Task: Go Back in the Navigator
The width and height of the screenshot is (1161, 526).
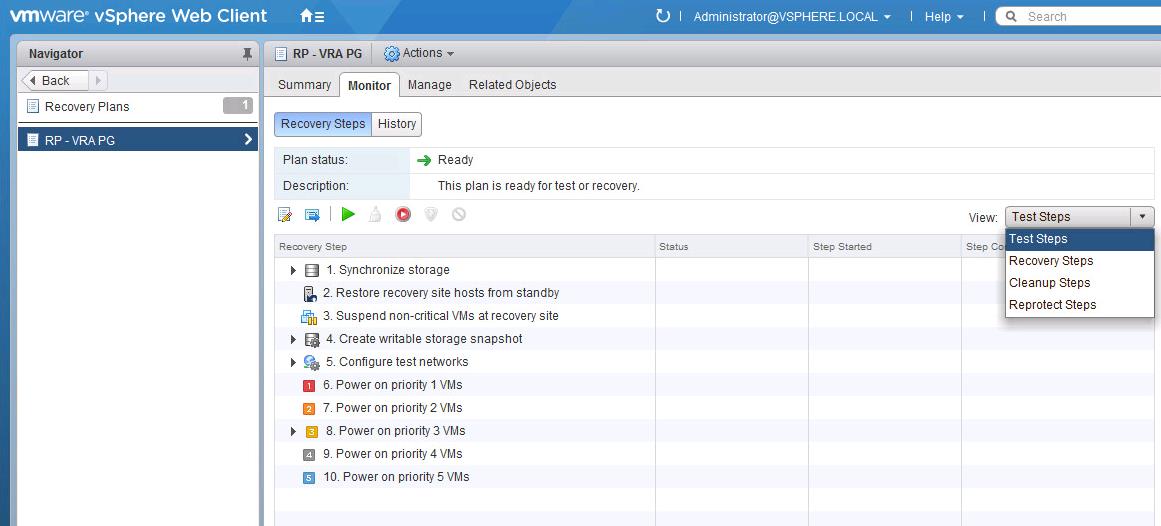Action: (56, 80)
